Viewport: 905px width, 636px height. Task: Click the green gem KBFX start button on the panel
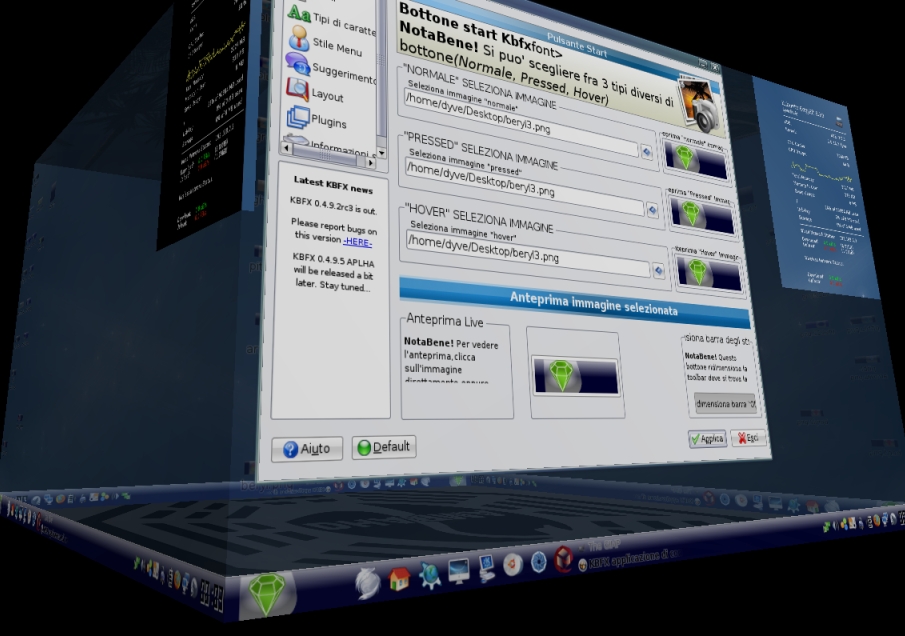pyautogui.click(x=266, y=594)
